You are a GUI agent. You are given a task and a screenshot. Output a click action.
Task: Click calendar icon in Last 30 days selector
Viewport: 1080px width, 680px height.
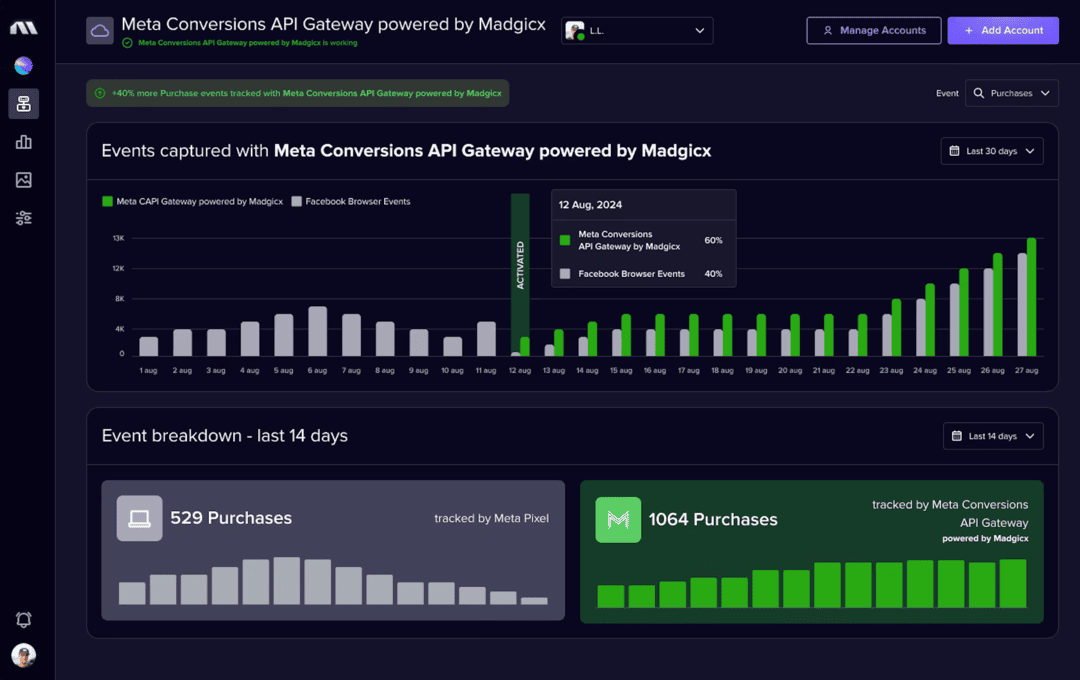[x=954, y=151]
